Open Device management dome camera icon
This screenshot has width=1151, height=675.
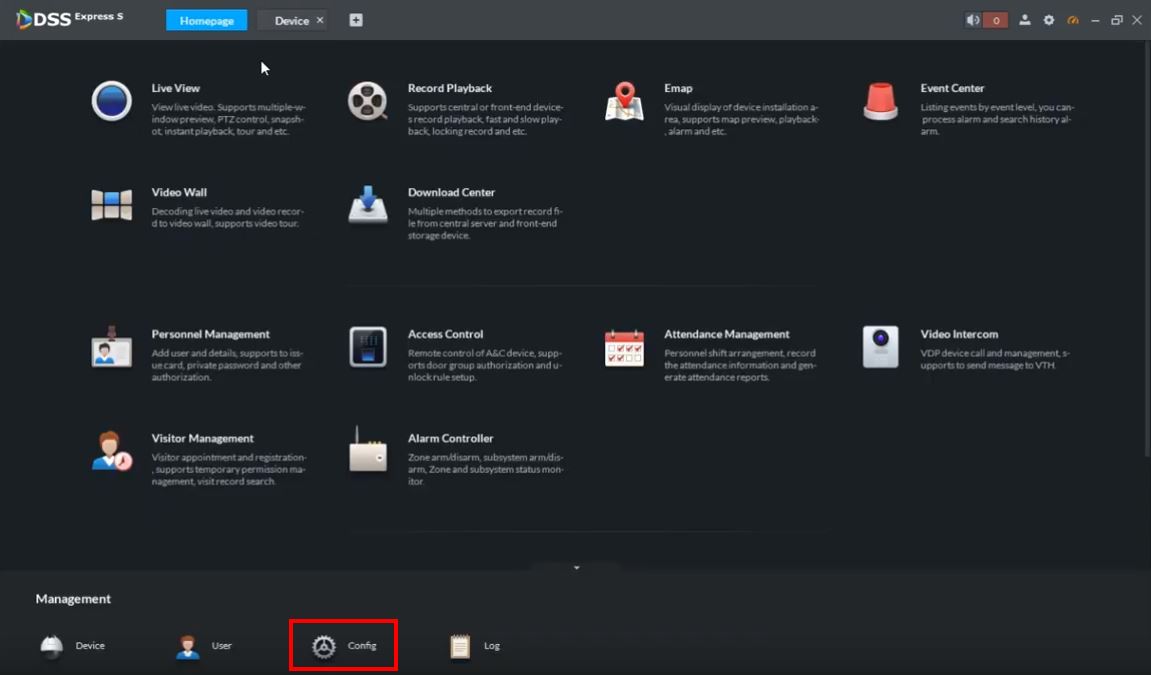tap(51, 646)
